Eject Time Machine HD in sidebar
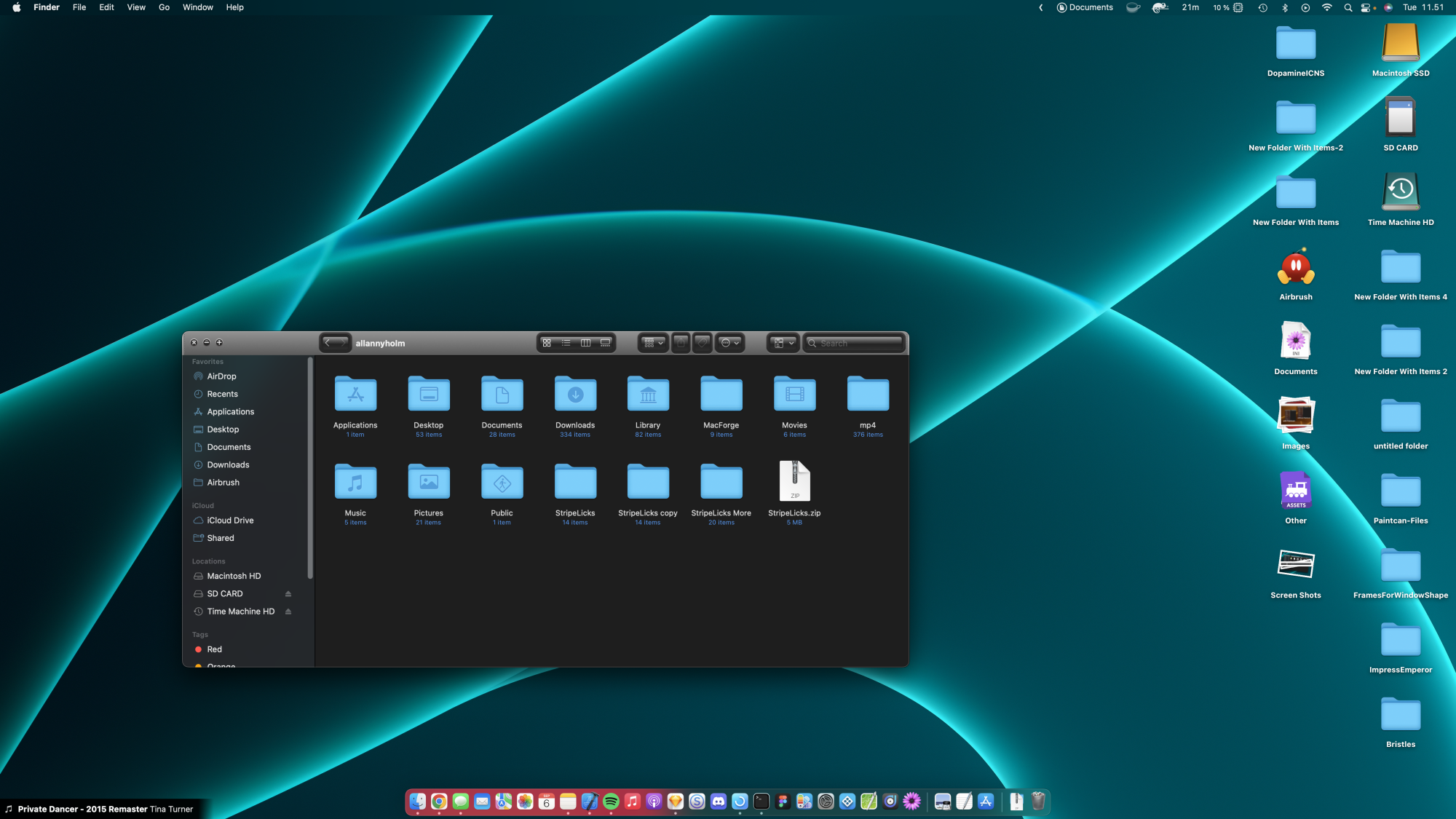 tap(288, 612)
